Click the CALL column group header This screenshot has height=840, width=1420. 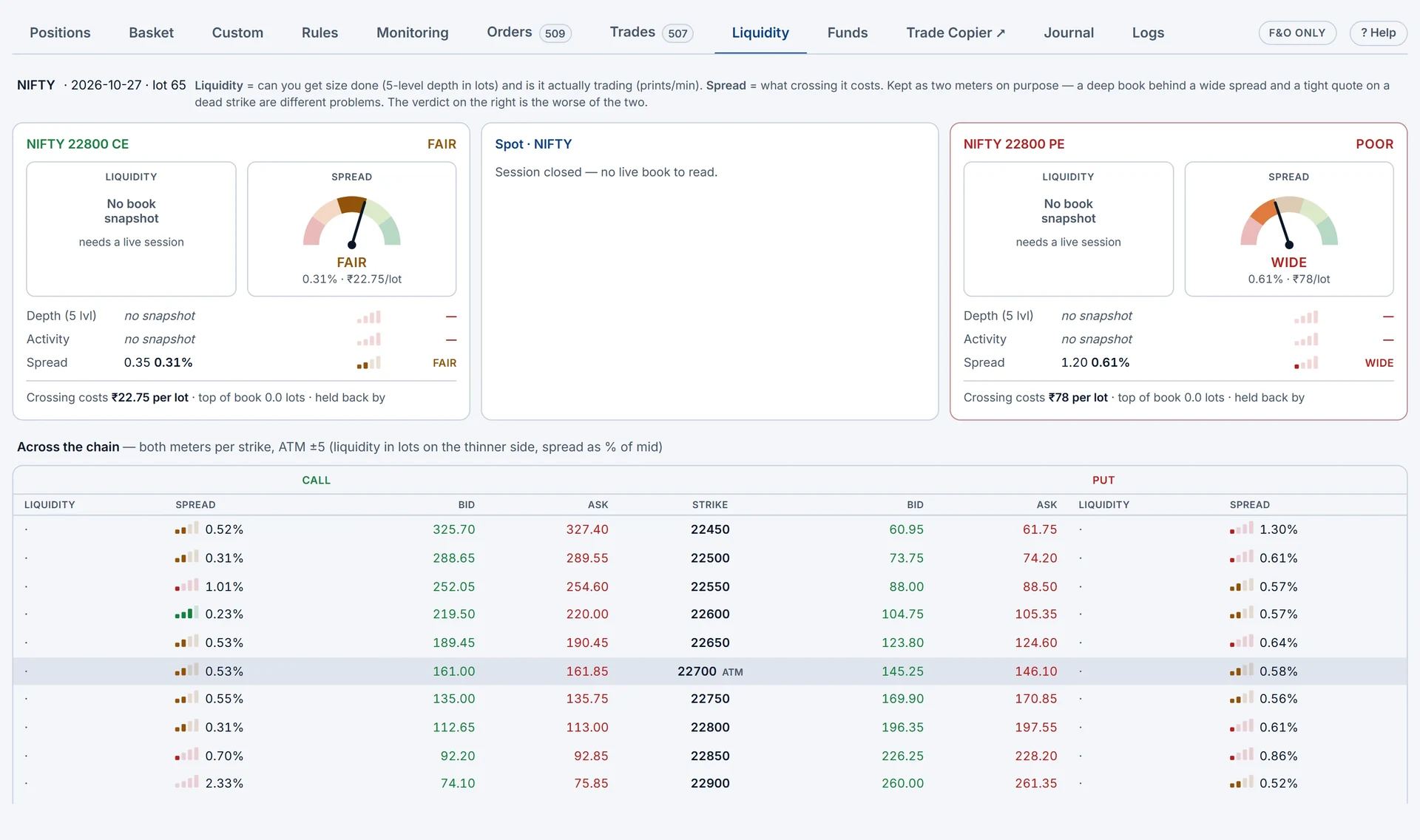click(316, 480)
